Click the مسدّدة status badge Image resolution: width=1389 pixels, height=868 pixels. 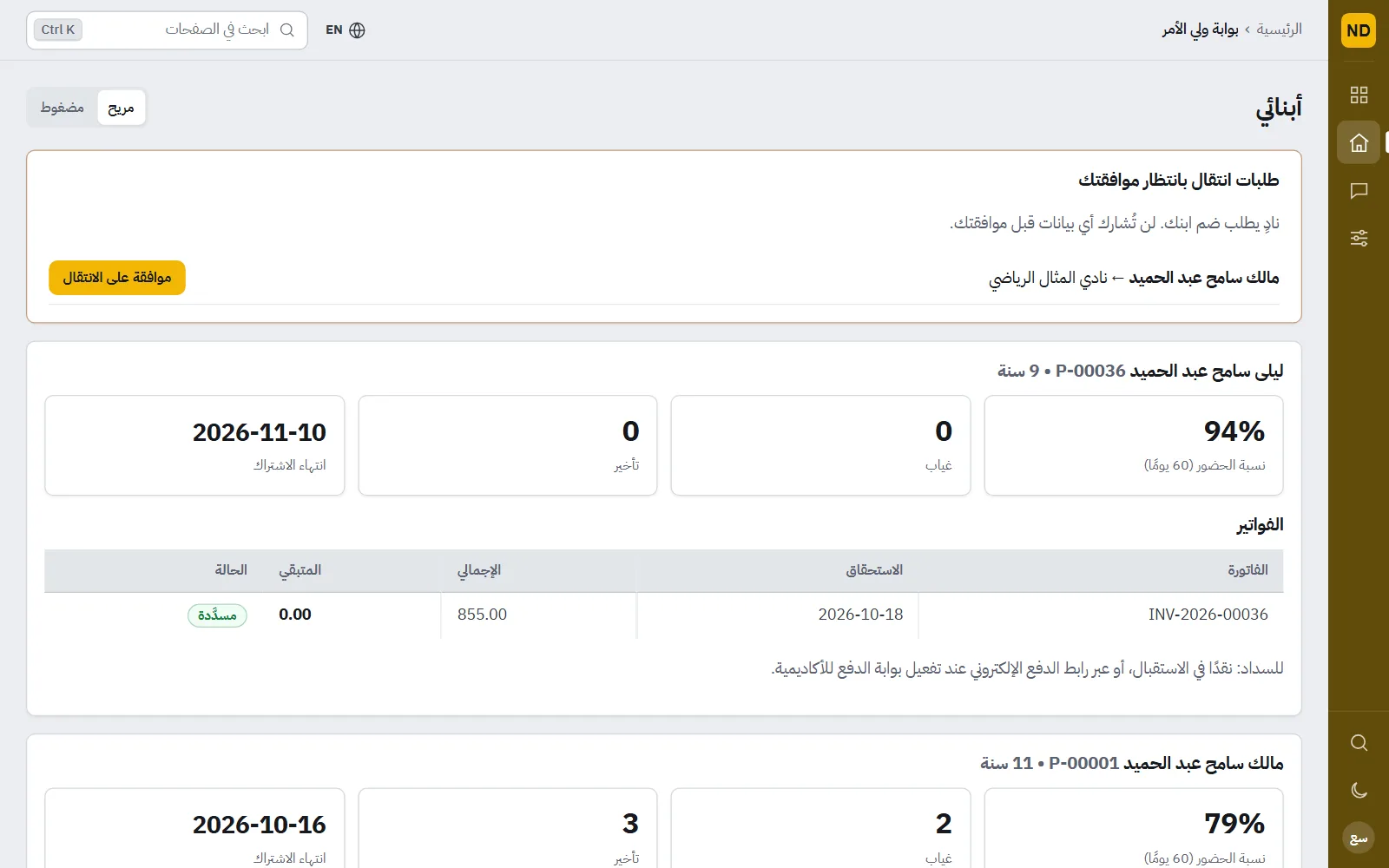point(217,615)
